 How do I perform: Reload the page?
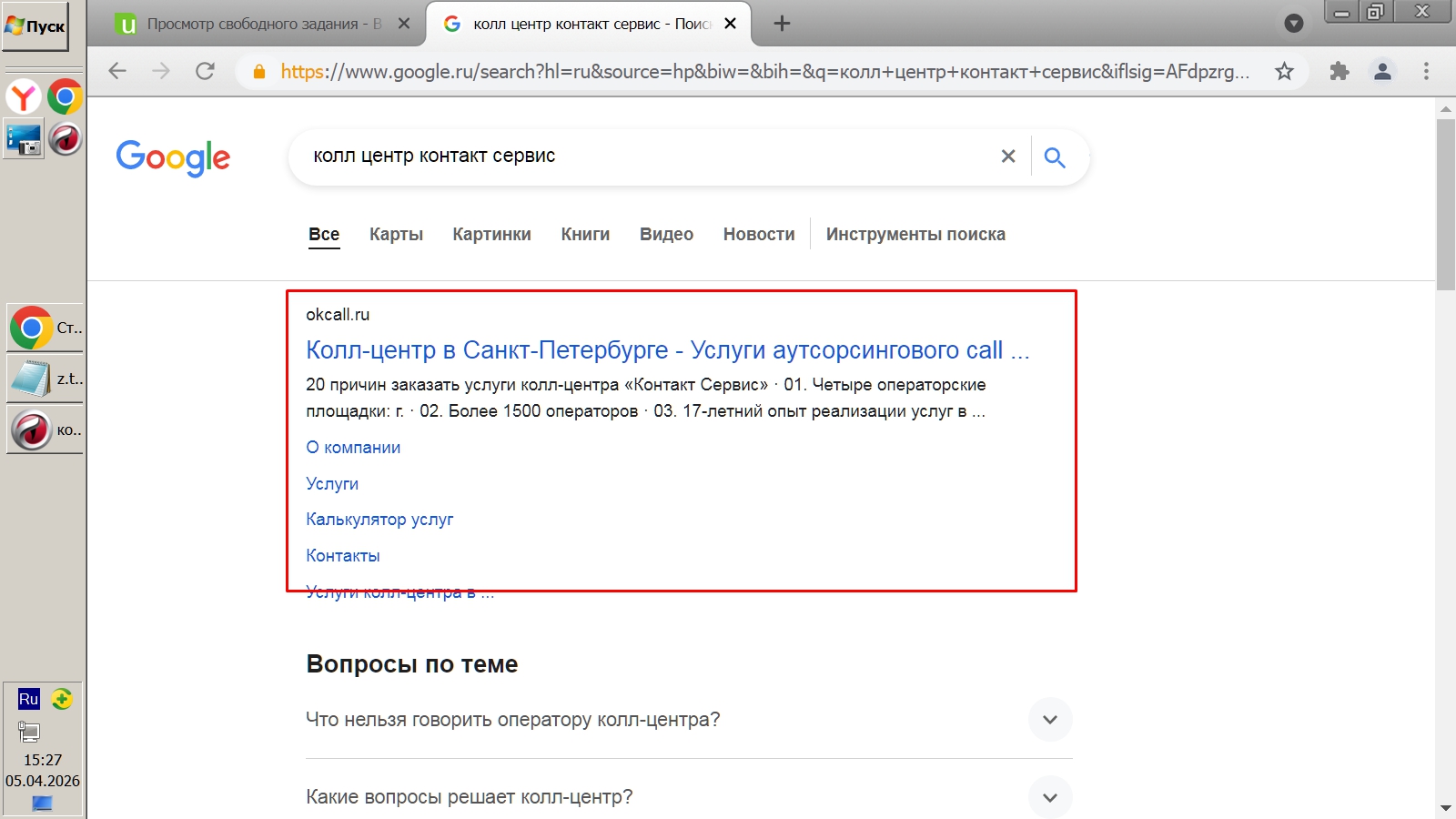pos(206,71)
